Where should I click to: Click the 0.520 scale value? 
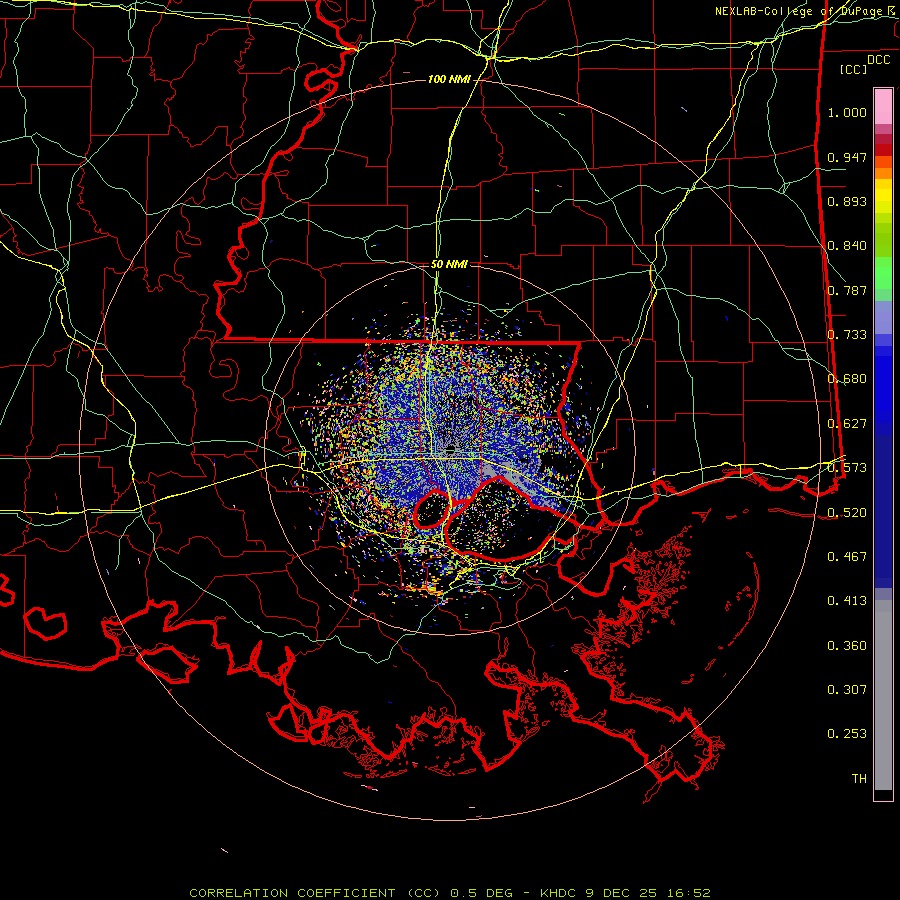click(847, 513)
